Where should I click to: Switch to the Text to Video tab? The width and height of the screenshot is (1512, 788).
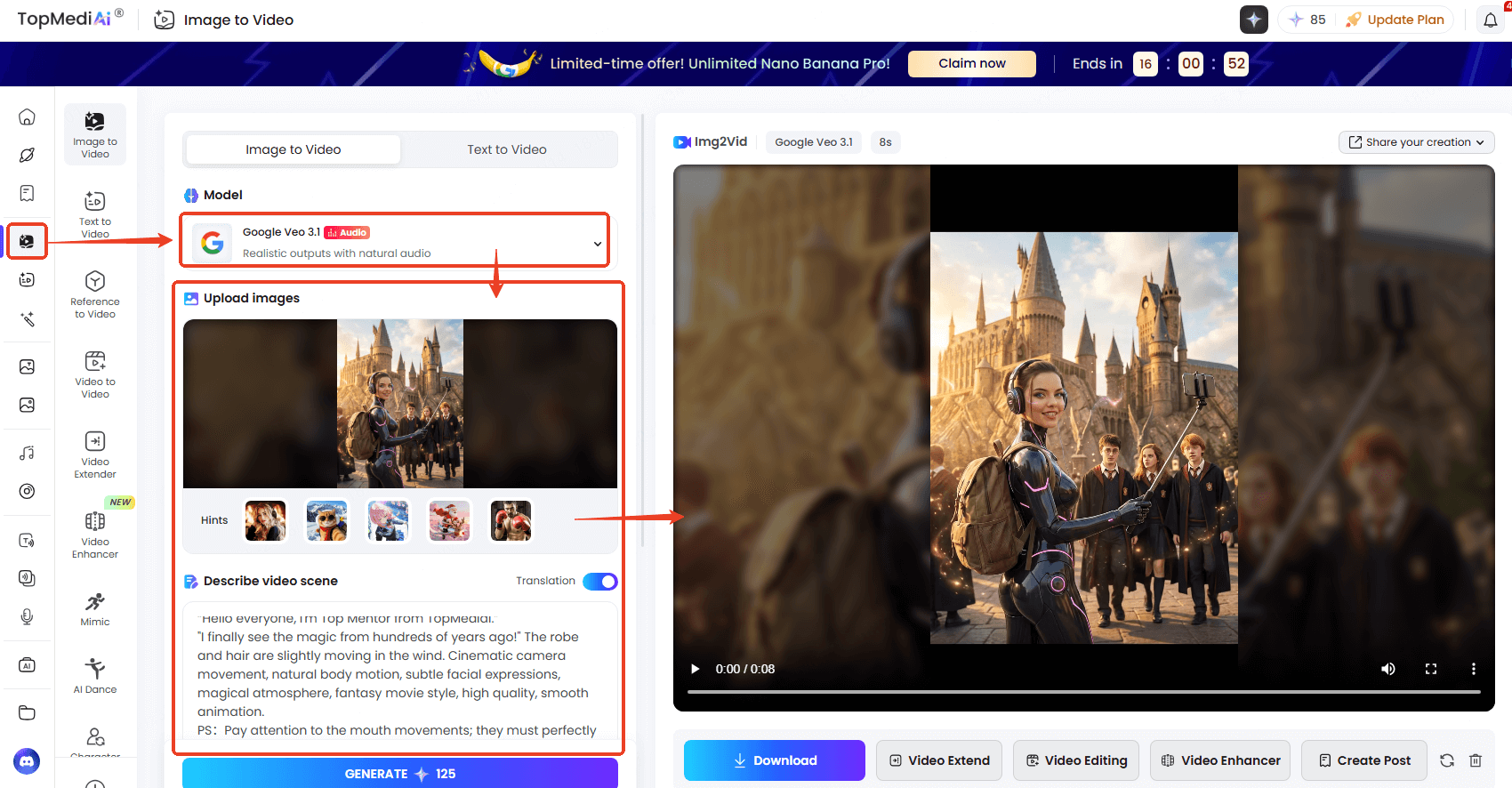click(507, 149)
